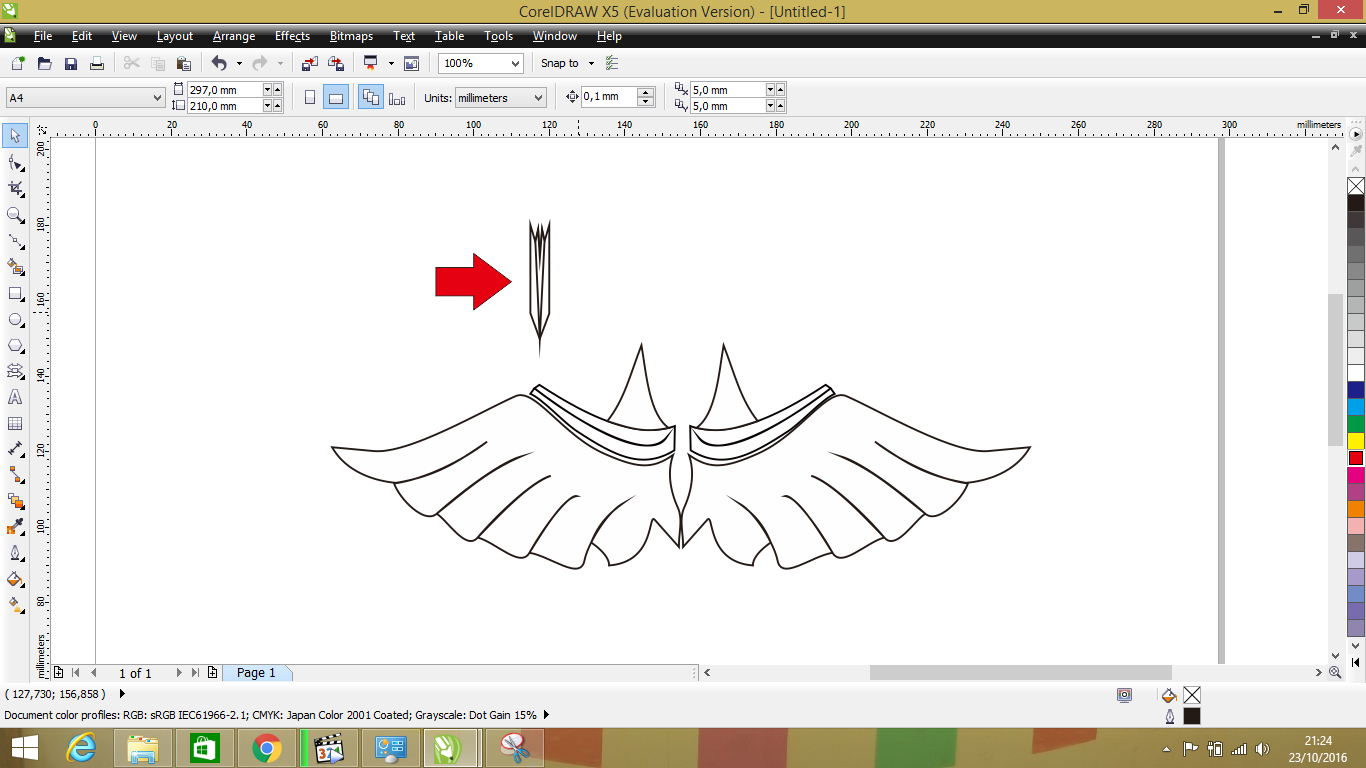
Task: Go to the next page arrow
Action: tap(179, 673)
